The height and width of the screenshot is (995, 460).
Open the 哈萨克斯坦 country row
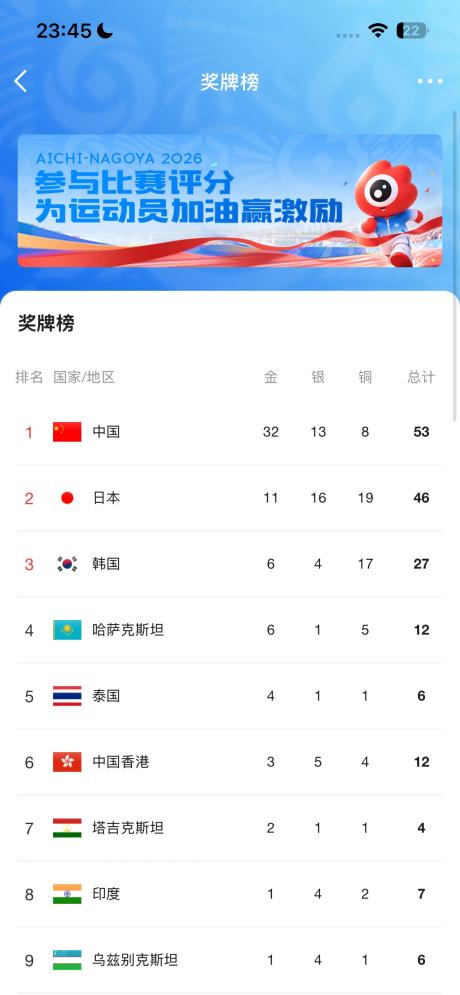[230, 629]
